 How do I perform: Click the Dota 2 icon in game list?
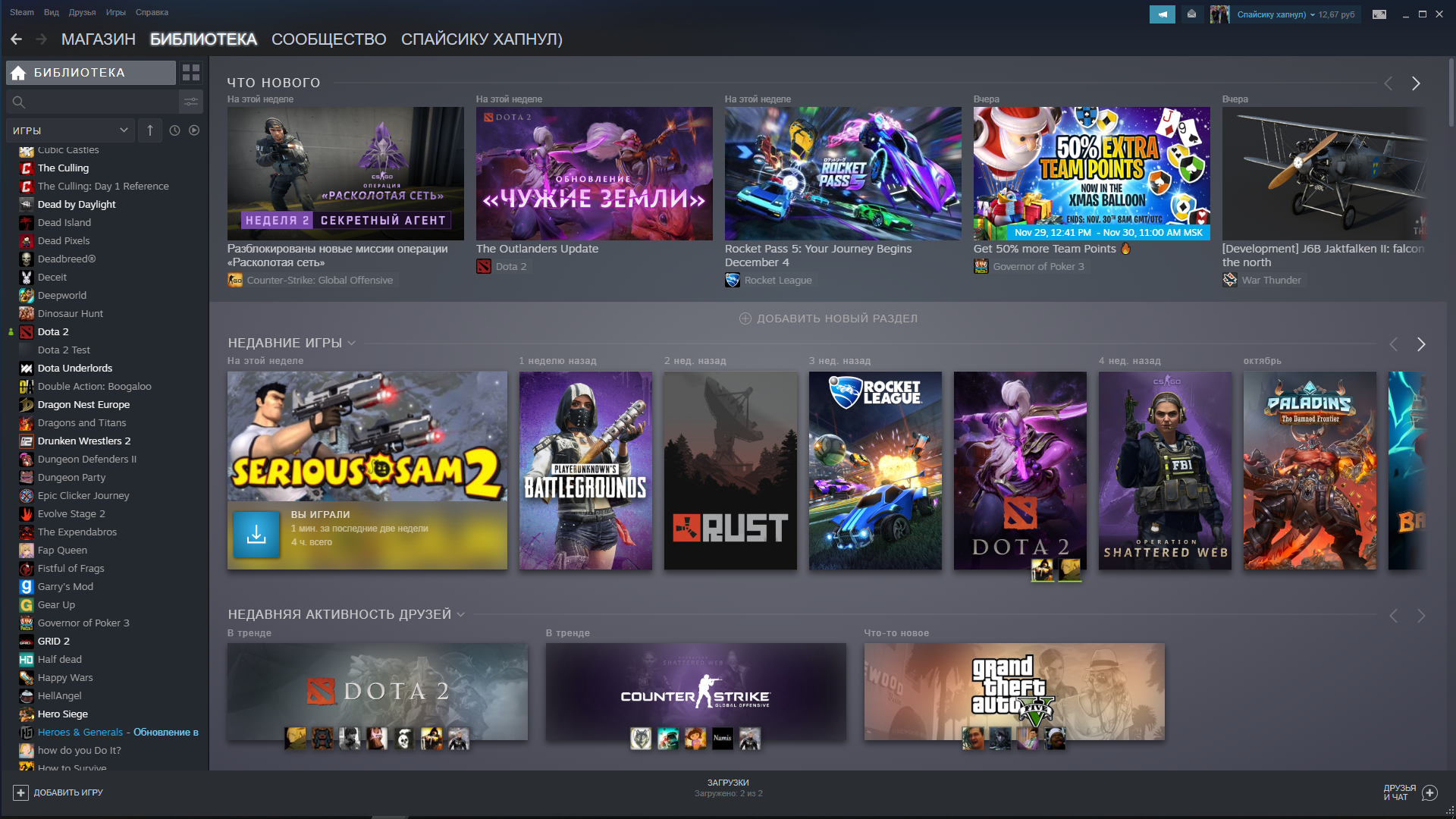(27, 331)
